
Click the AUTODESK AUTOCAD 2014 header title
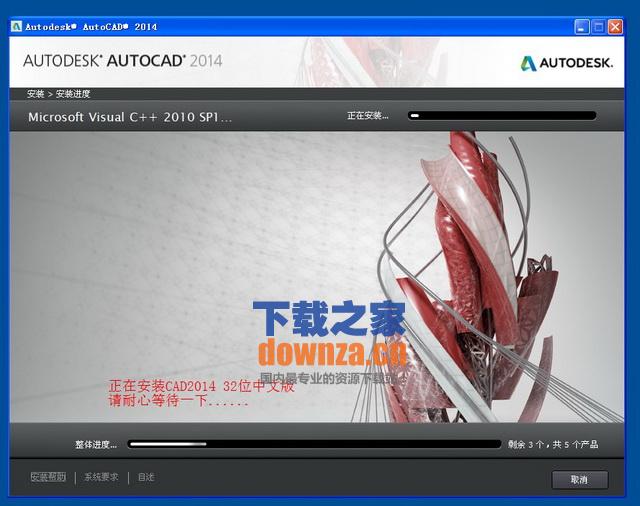(122, 61)
